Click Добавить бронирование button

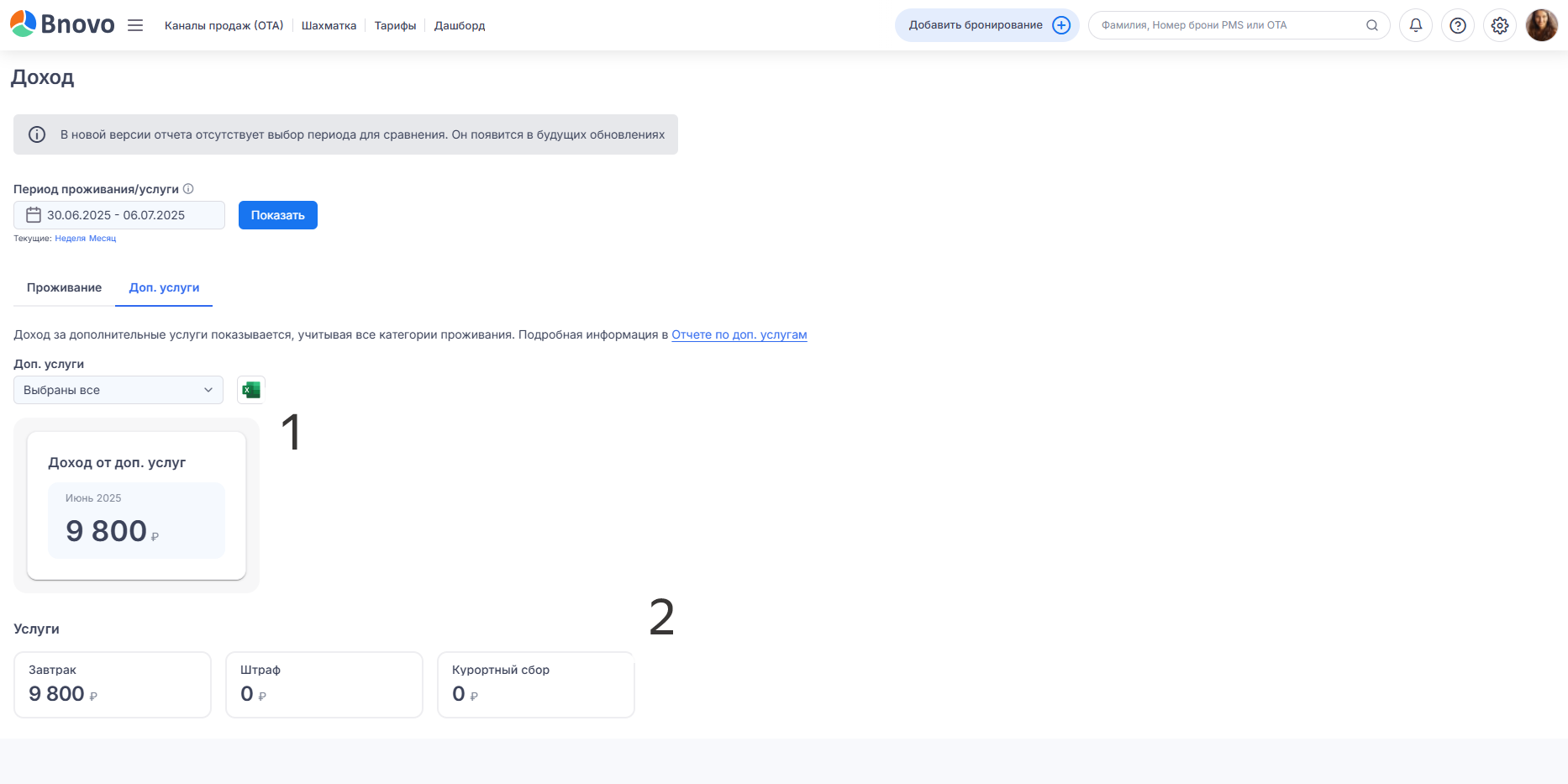pos(987,25)
